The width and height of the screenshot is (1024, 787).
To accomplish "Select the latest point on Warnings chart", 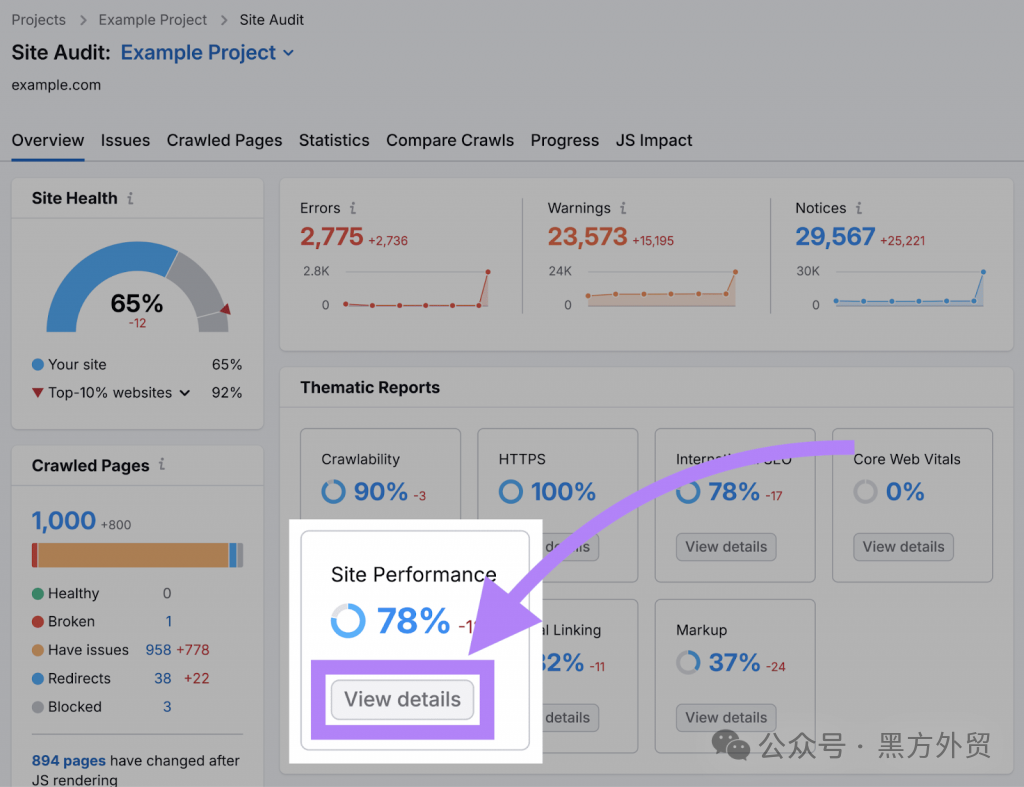I will (x=735, y=272).
